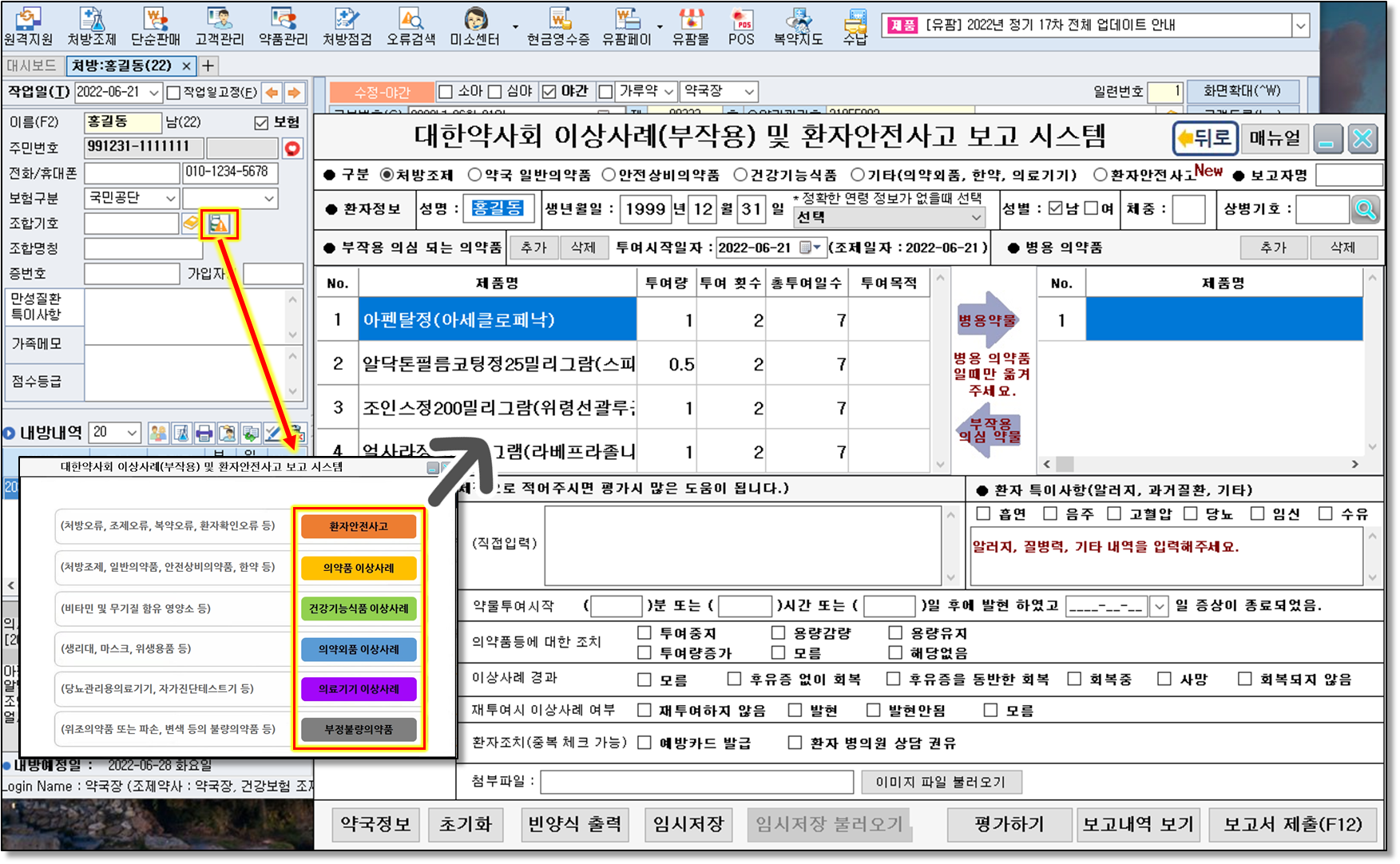Click the highlighted adverse event report icon

pyautogui.click(x=218, y=224)
